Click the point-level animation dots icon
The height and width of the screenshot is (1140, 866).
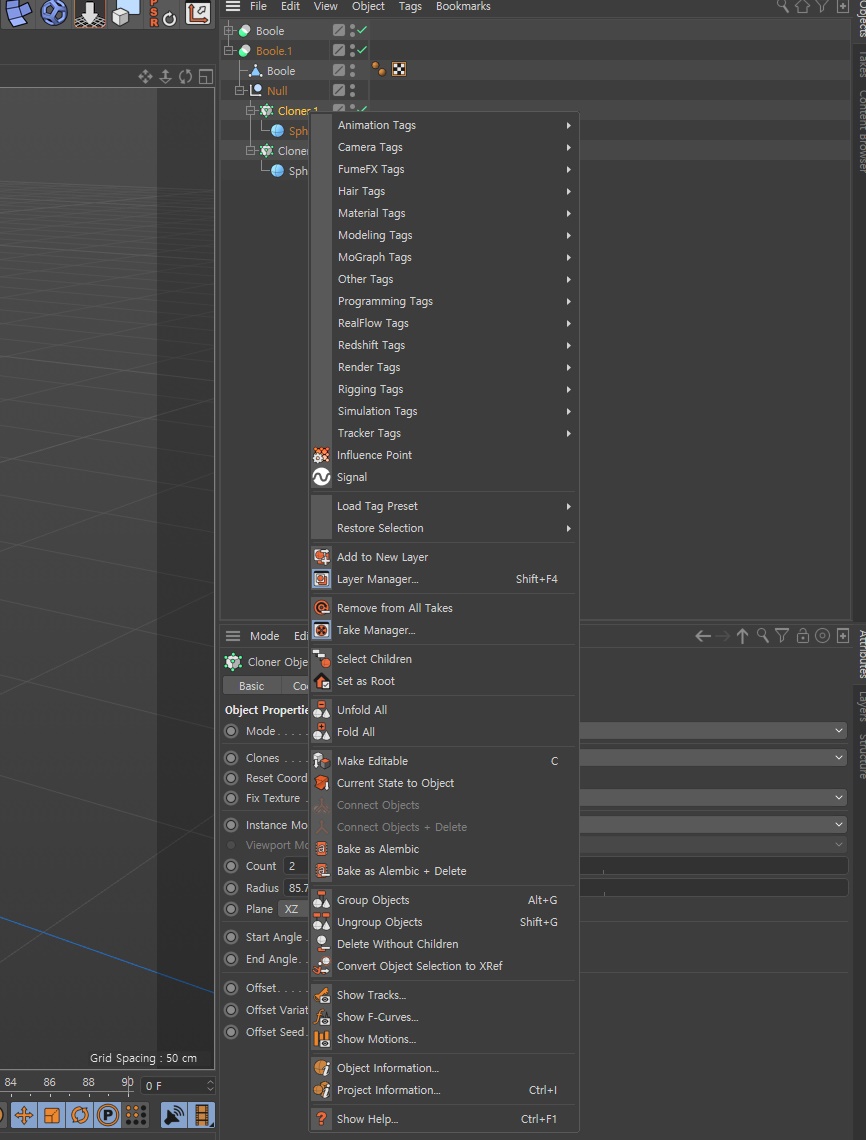click(136, 1115)
